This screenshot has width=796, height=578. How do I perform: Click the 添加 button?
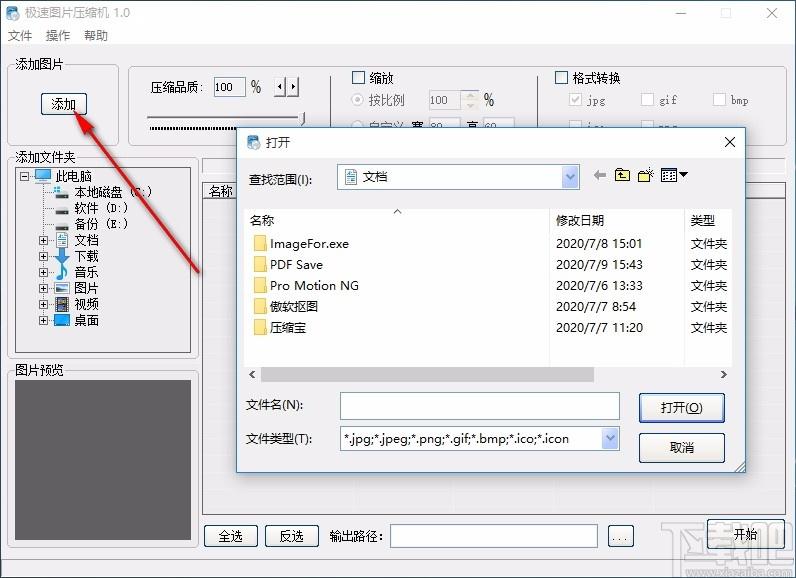[63, 104]
